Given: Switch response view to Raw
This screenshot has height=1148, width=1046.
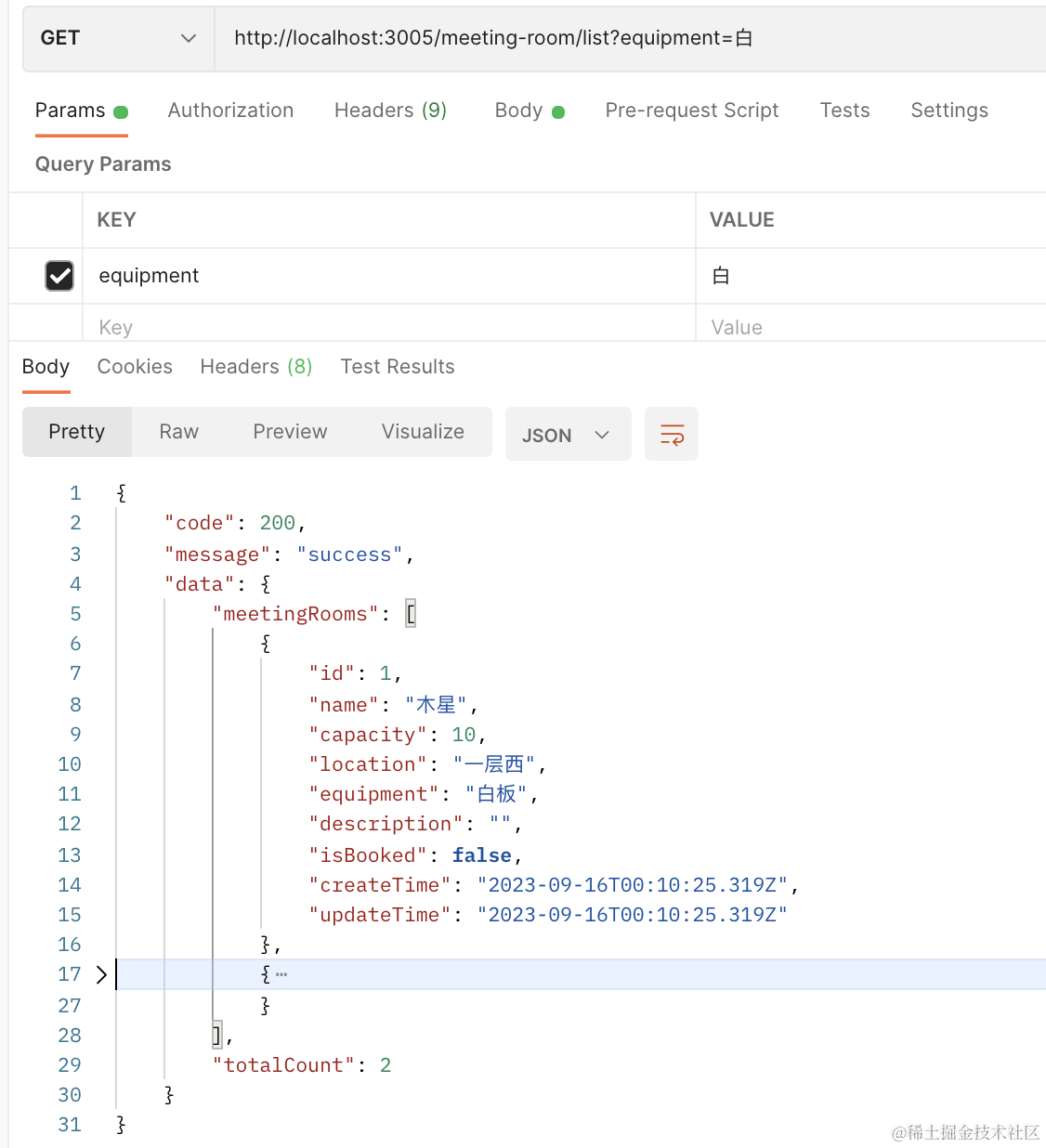Looking at the screenshot, I should tap(178, 432).
